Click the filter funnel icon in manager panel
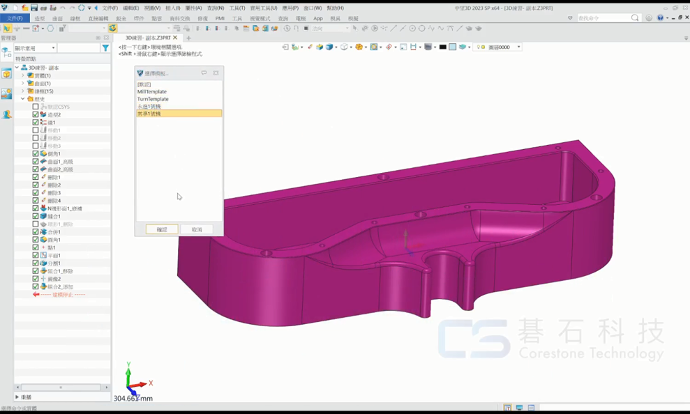690x414 pixels. point(105,48)
